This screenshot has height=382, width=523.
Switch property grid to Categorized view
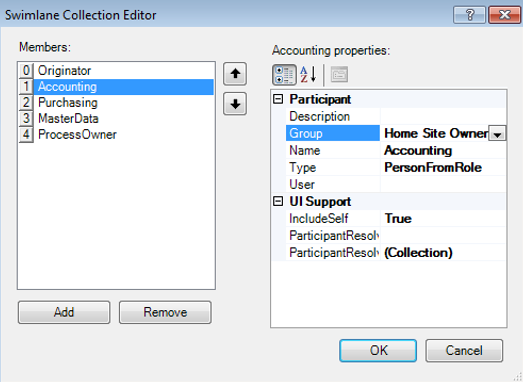[284, 74]
